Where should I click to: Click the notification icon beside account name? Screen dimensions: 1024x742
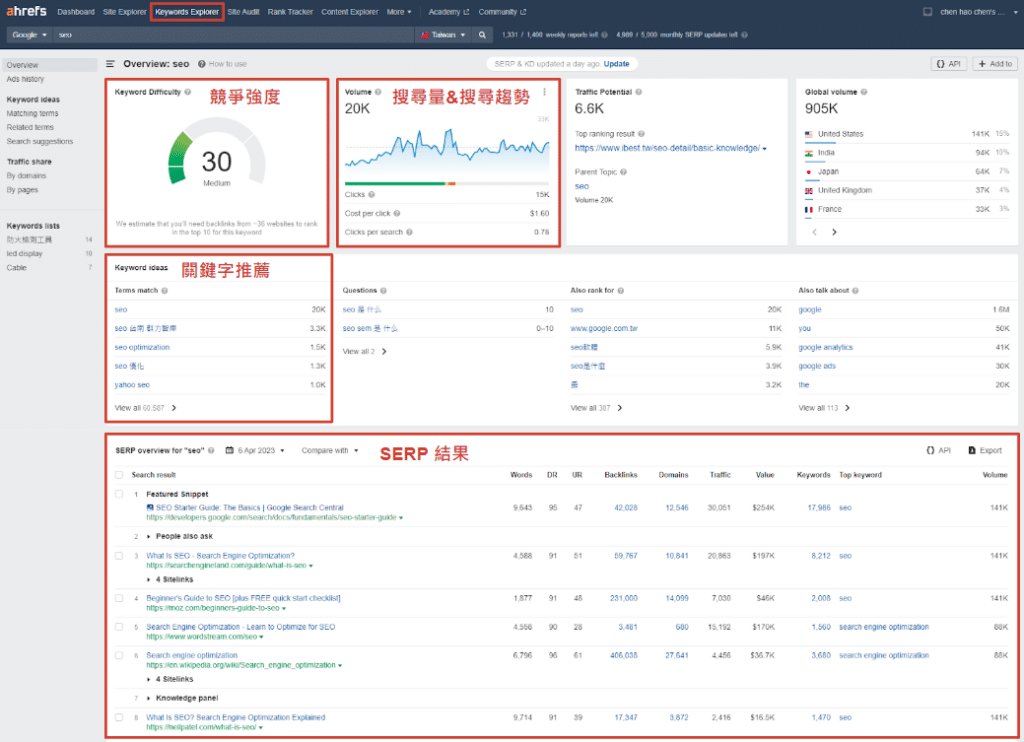click(x=927, y=12)
